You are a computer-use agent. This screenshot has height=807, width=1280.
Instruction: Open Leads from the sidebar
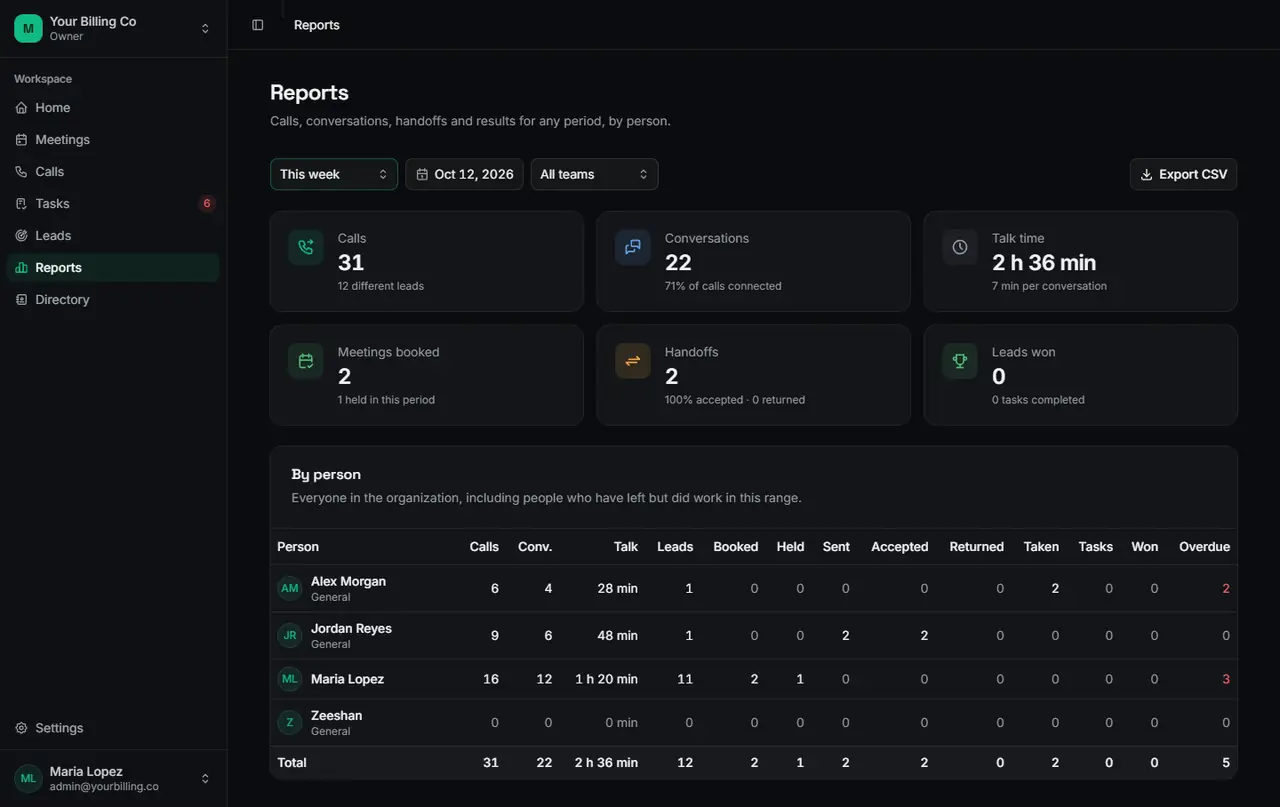(x=113, y=236)
